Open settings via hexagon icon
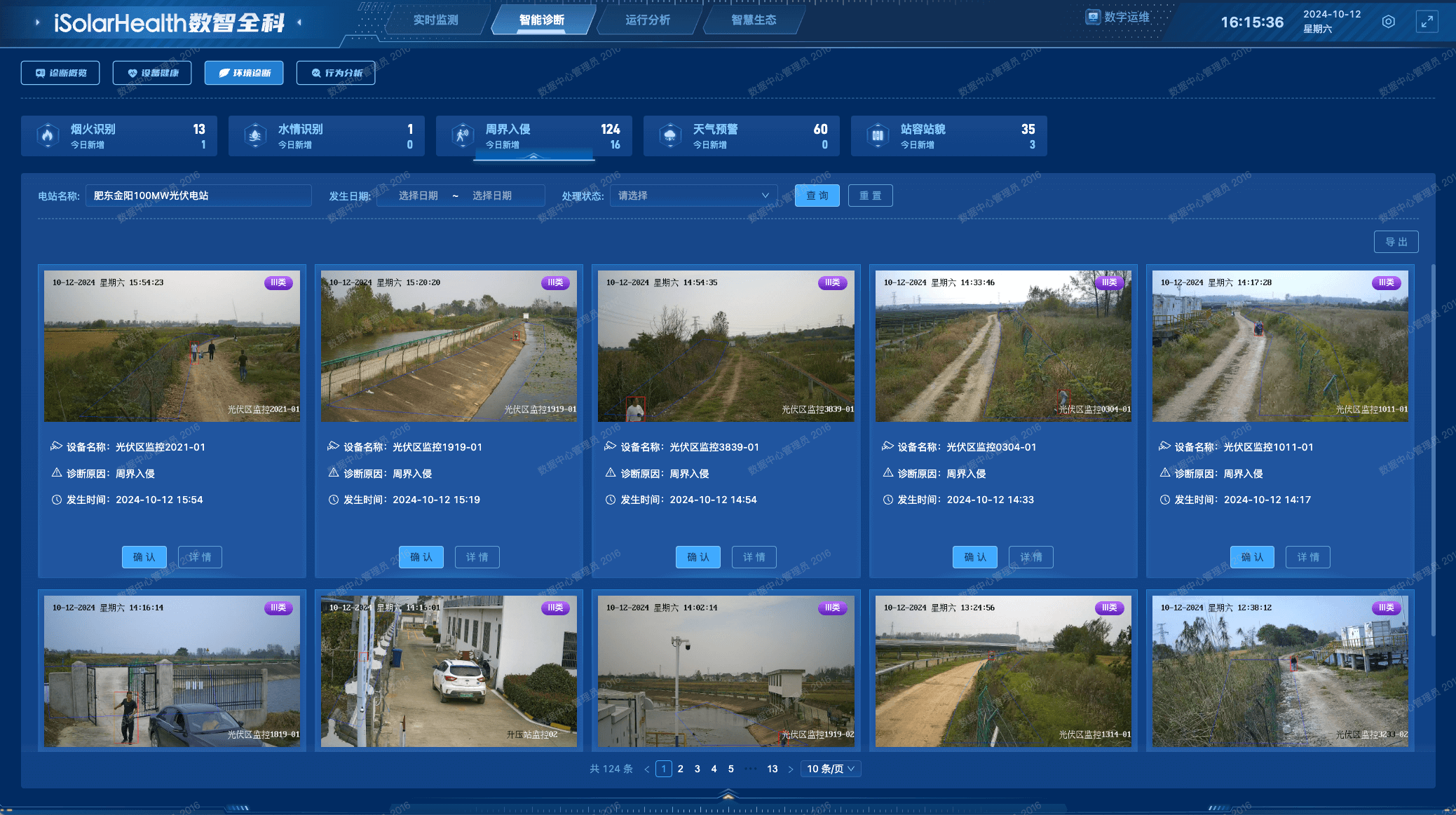Image resolution: width=1456 pixels, height=815 pixels. (x=1388, y=22)
